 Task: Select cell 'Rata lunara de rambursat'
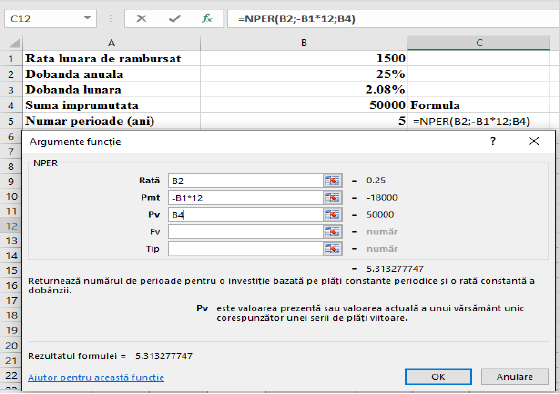coord(111,58)
